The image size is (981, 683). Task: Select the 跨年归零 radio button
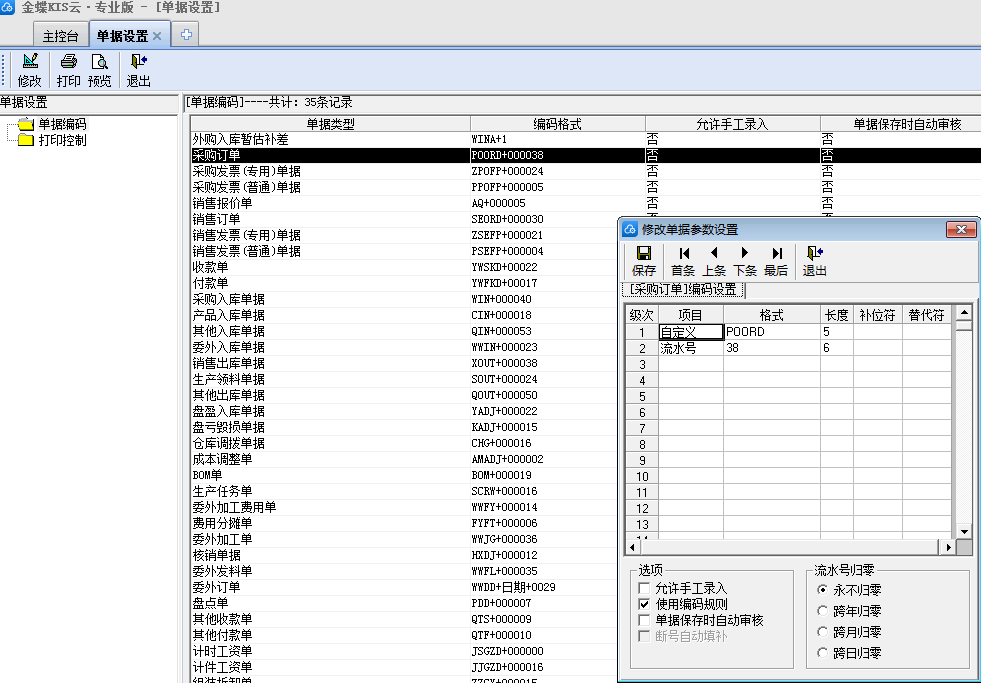pyautogui.click(x=823, y=611)
